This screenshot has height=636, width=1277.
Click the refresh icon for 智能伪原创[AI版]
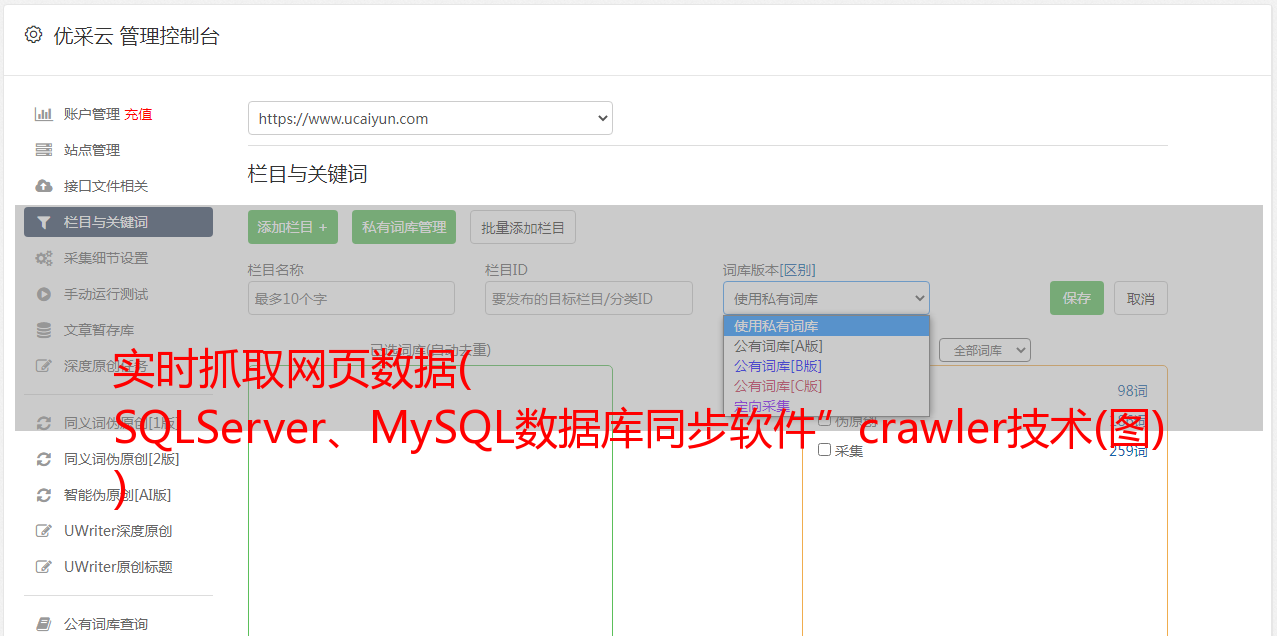[x=43, y=495]
